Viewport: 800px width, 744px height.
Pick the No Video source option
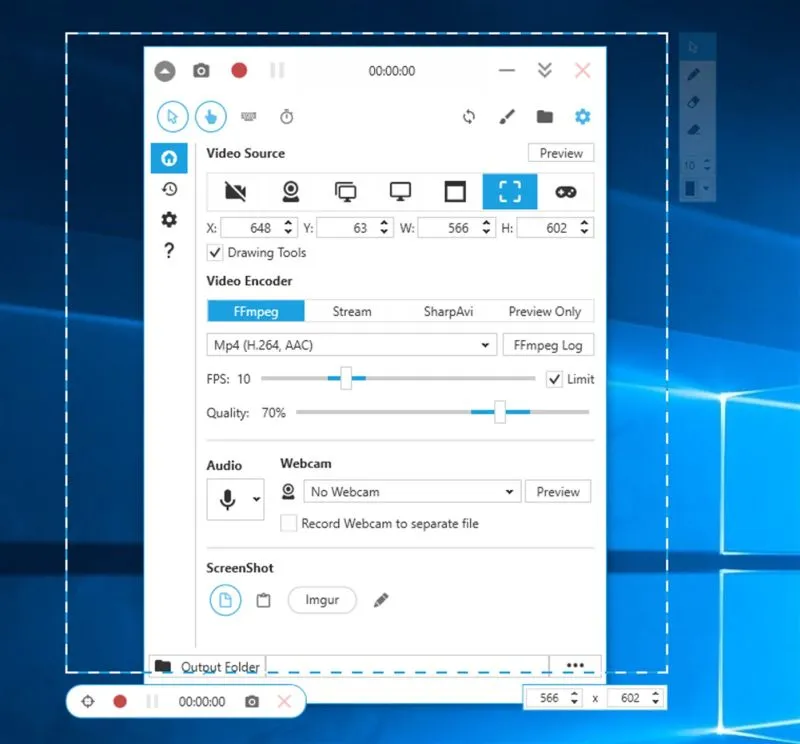[237, 191]
